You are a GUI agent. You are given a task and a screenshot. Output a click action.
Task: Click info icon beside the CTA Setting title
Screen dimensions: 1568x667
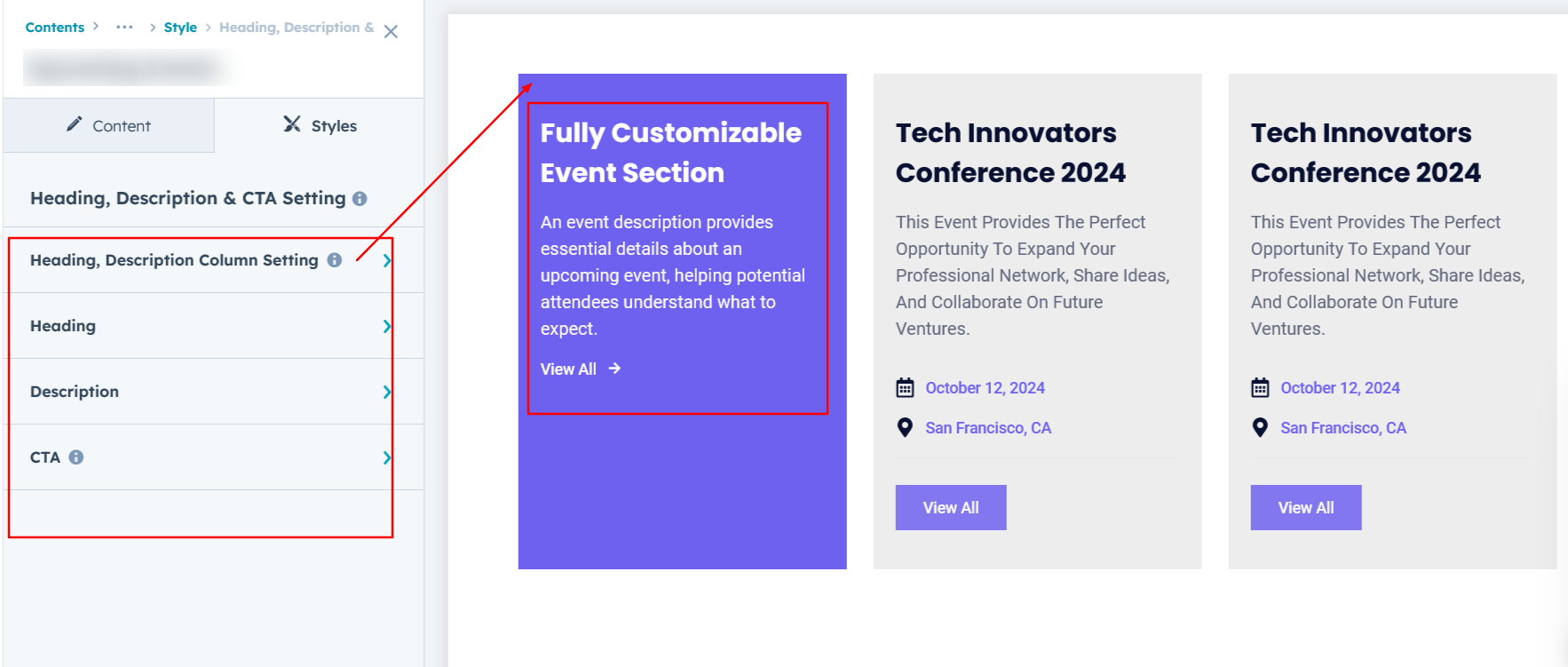(360, 199)
